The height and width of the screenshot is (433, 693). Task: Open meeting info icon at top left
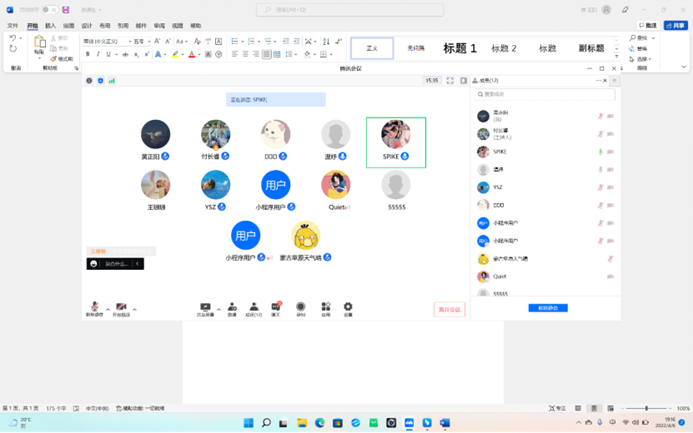(x=89, y=80)
